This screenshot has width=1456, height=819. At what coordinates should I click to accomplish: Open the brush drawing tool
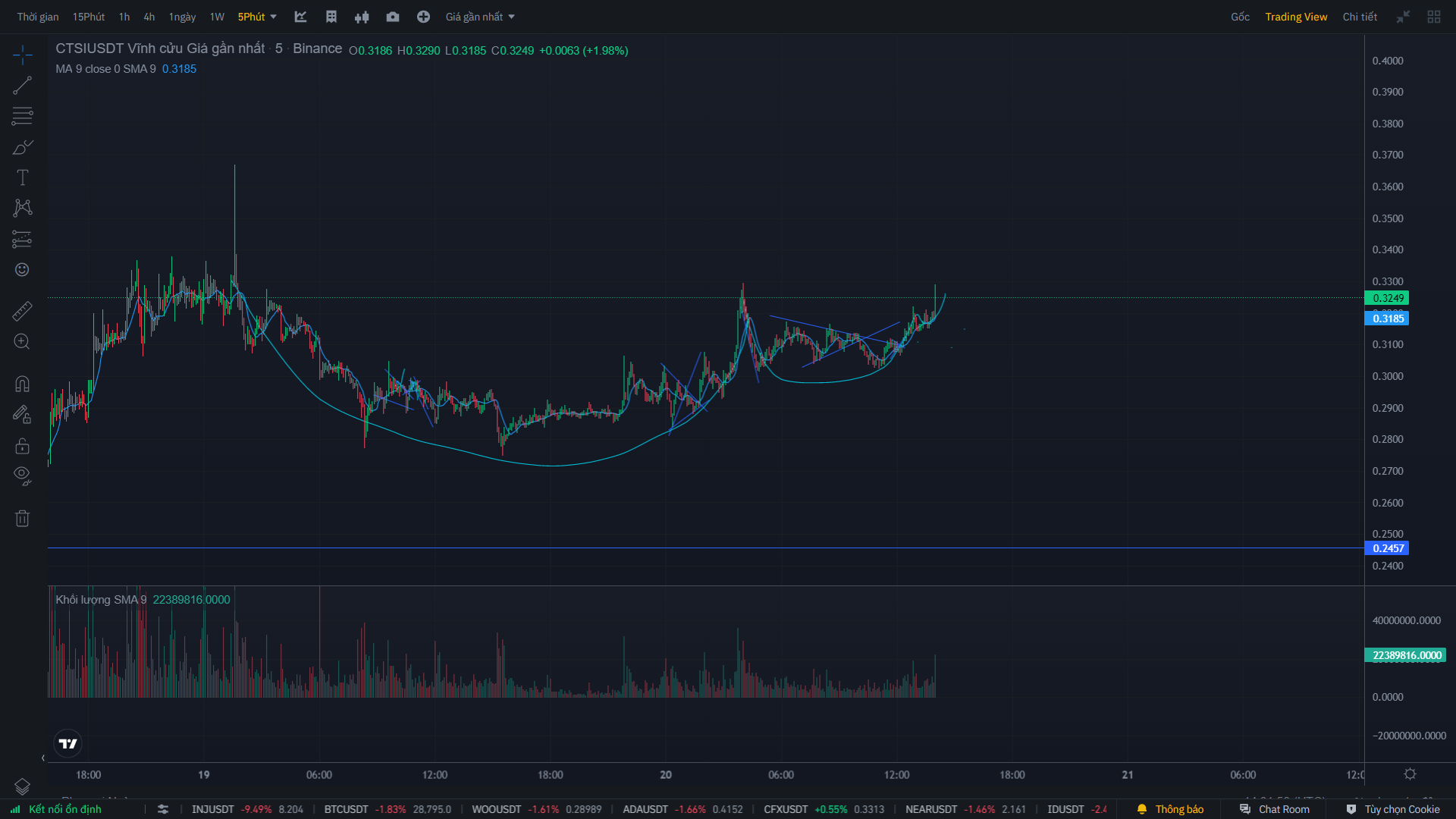(x=22, y=147)
